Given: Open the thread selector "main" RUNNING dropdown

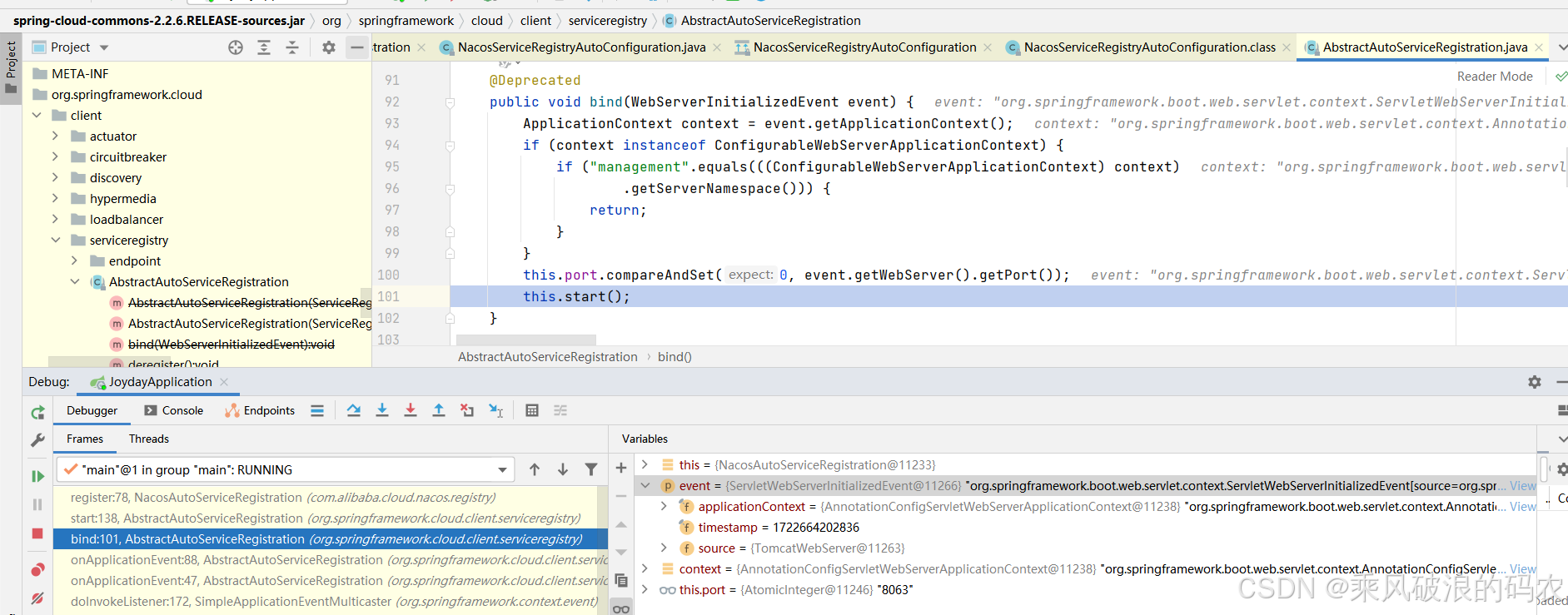Looking at the screenshot, I should pos(502,470).
